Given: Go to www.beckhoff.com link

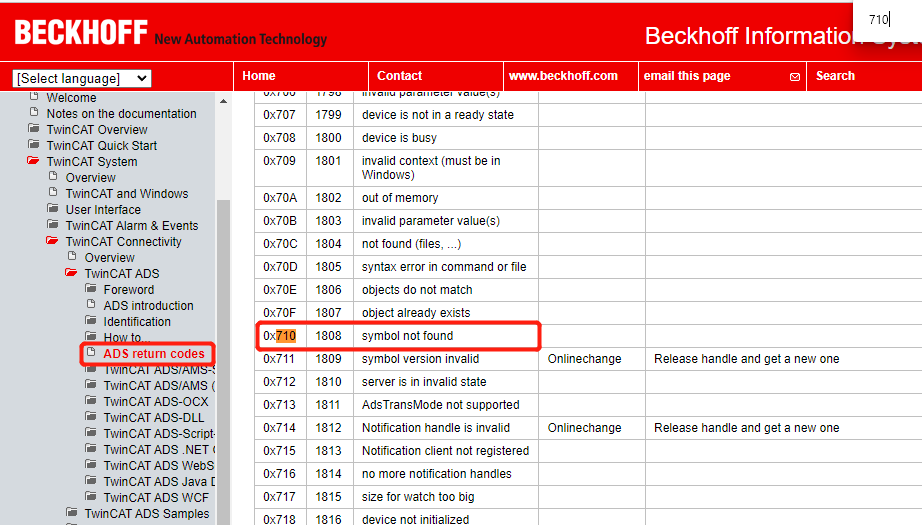Looking at the screenshot, I should pos(563,76).
